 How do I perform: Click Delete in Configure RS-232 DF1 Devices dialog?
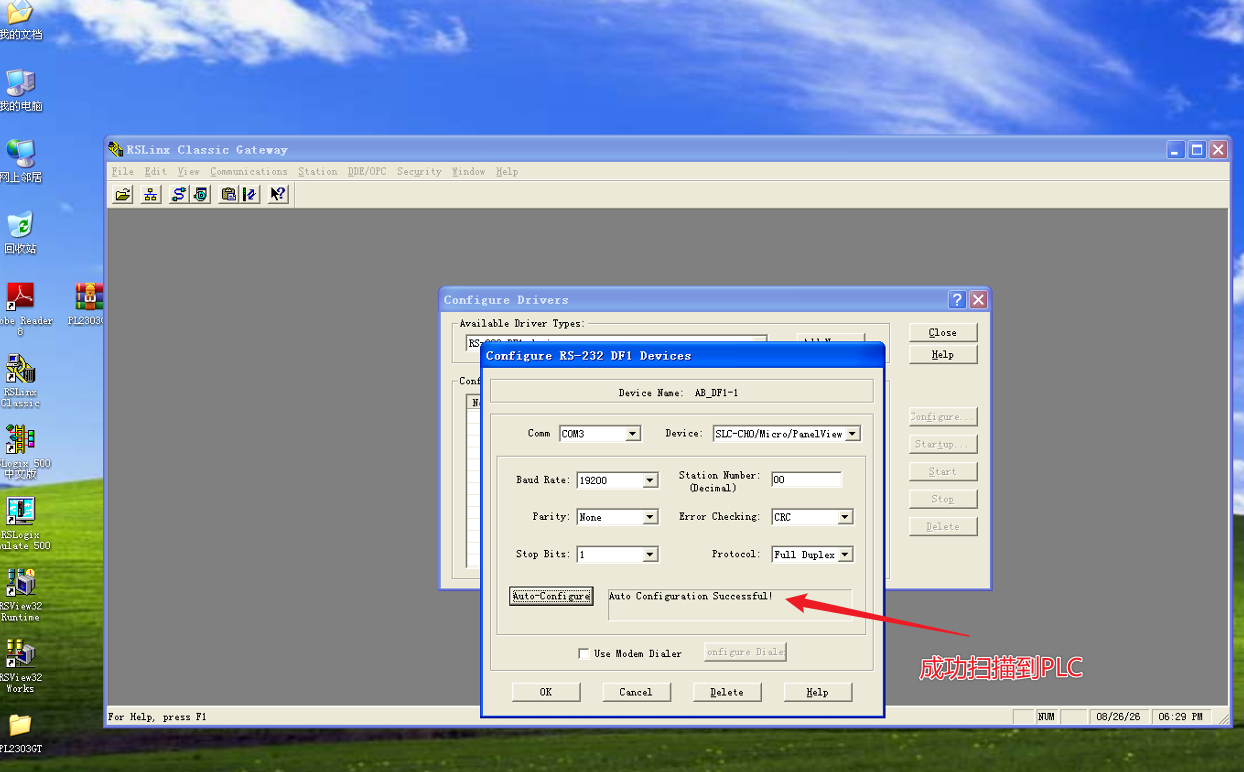[x=727, y=692]
